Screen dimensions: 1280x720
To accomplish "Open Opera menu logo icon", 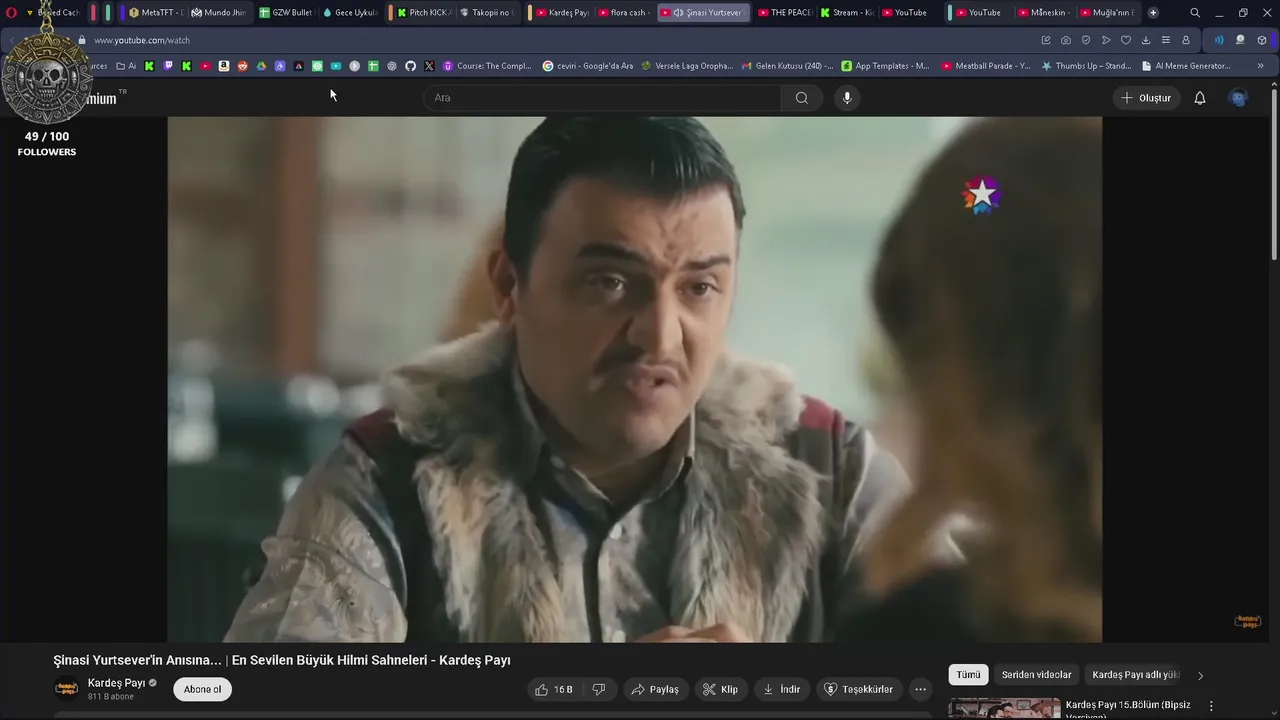I will click(11, 13).
